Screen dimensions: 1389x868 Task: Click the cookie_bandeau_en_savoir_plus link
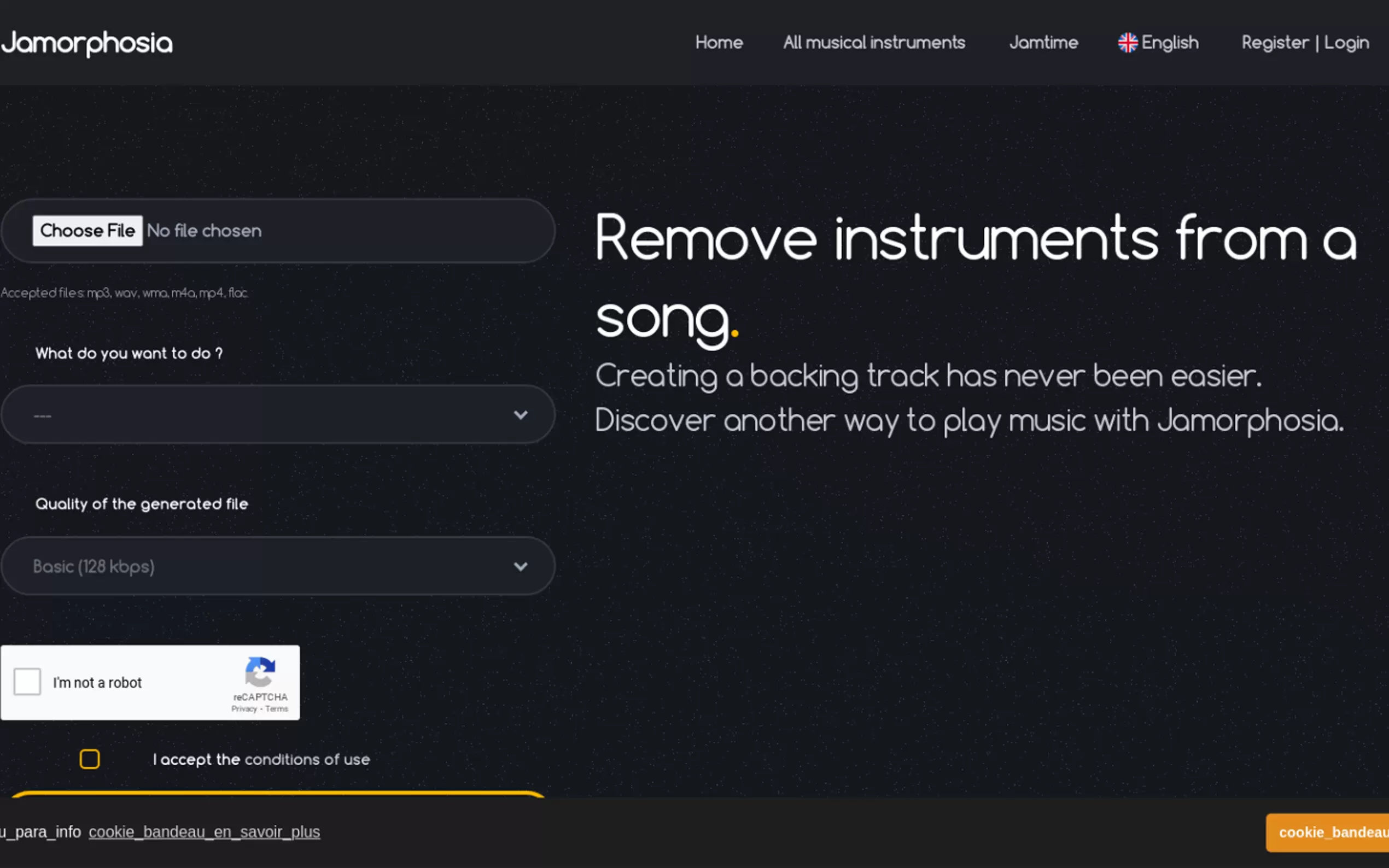click(x=205, y=832)
